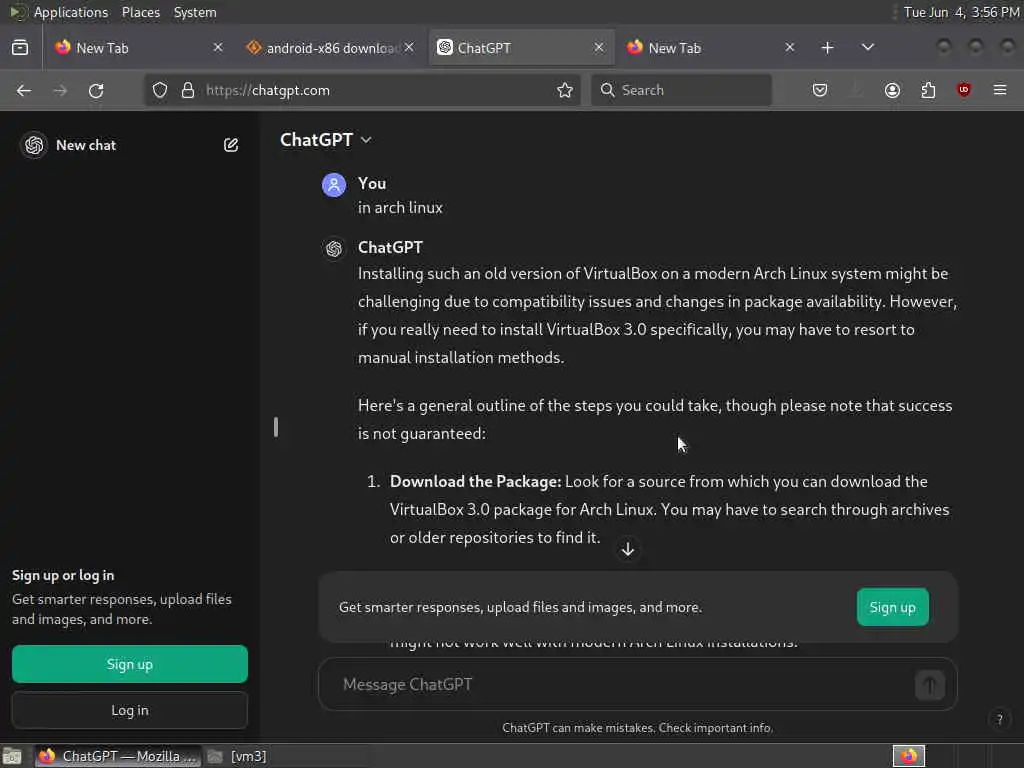The image size is (1024, 768).
Task: Open the help question mark button
Action: pyautogui.click(x=999, y=720)
